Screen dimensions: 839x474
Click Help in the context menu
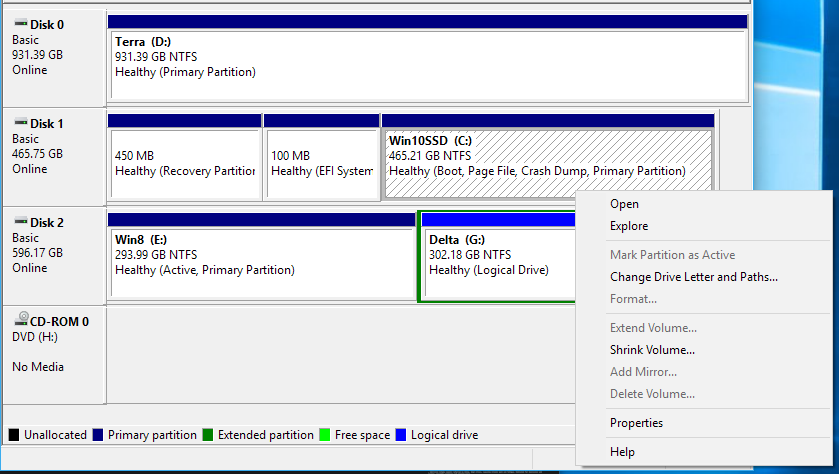622,452
